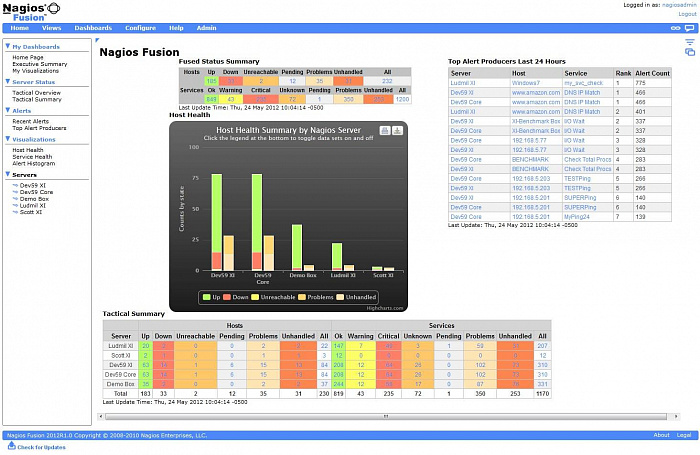Click the Check for Updates icon
700x455 pixels.
pyautogui.click(x=12, y=447)
